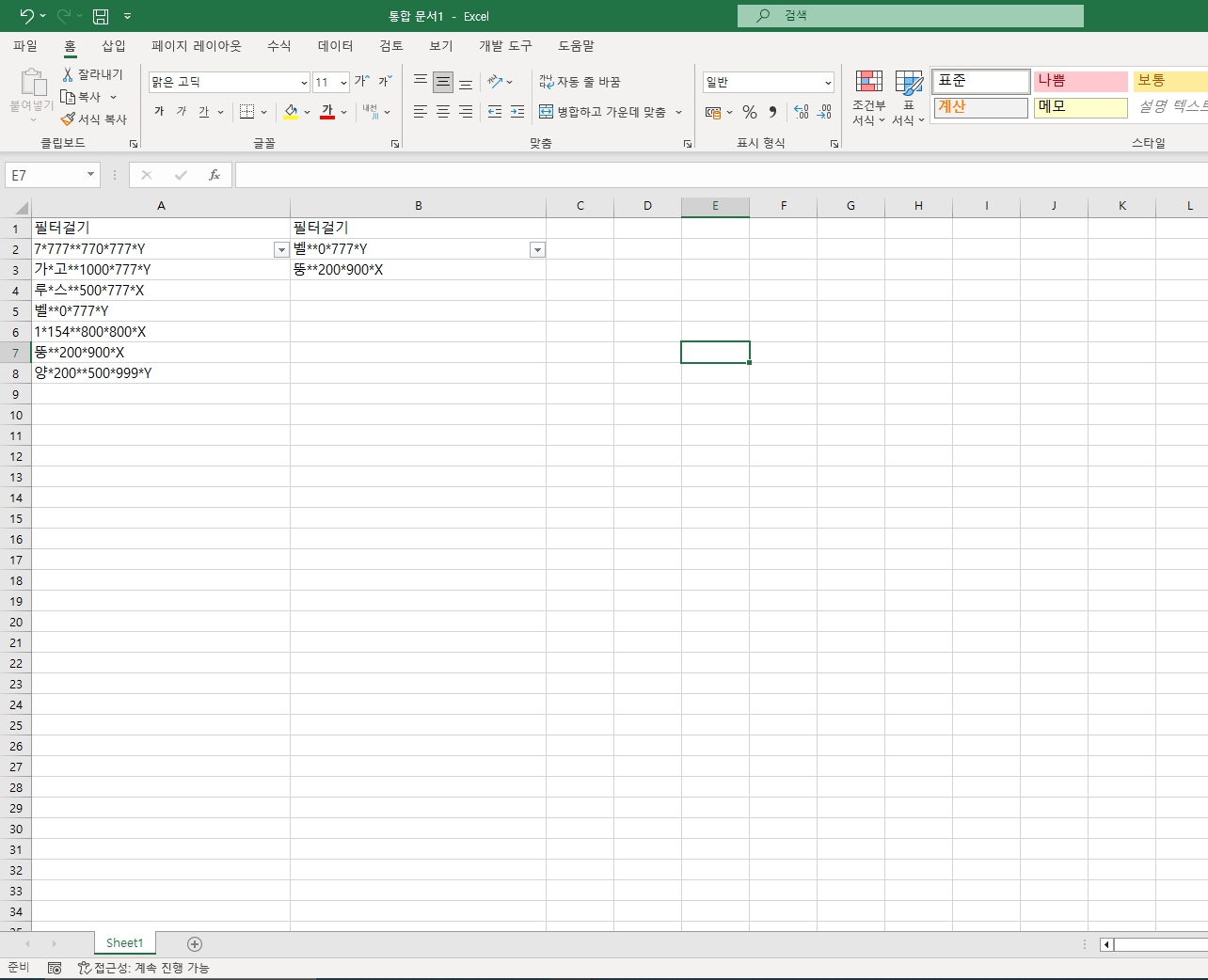Open the 수식 ribbon tab

pyautogui.click(x=279, y=45)
